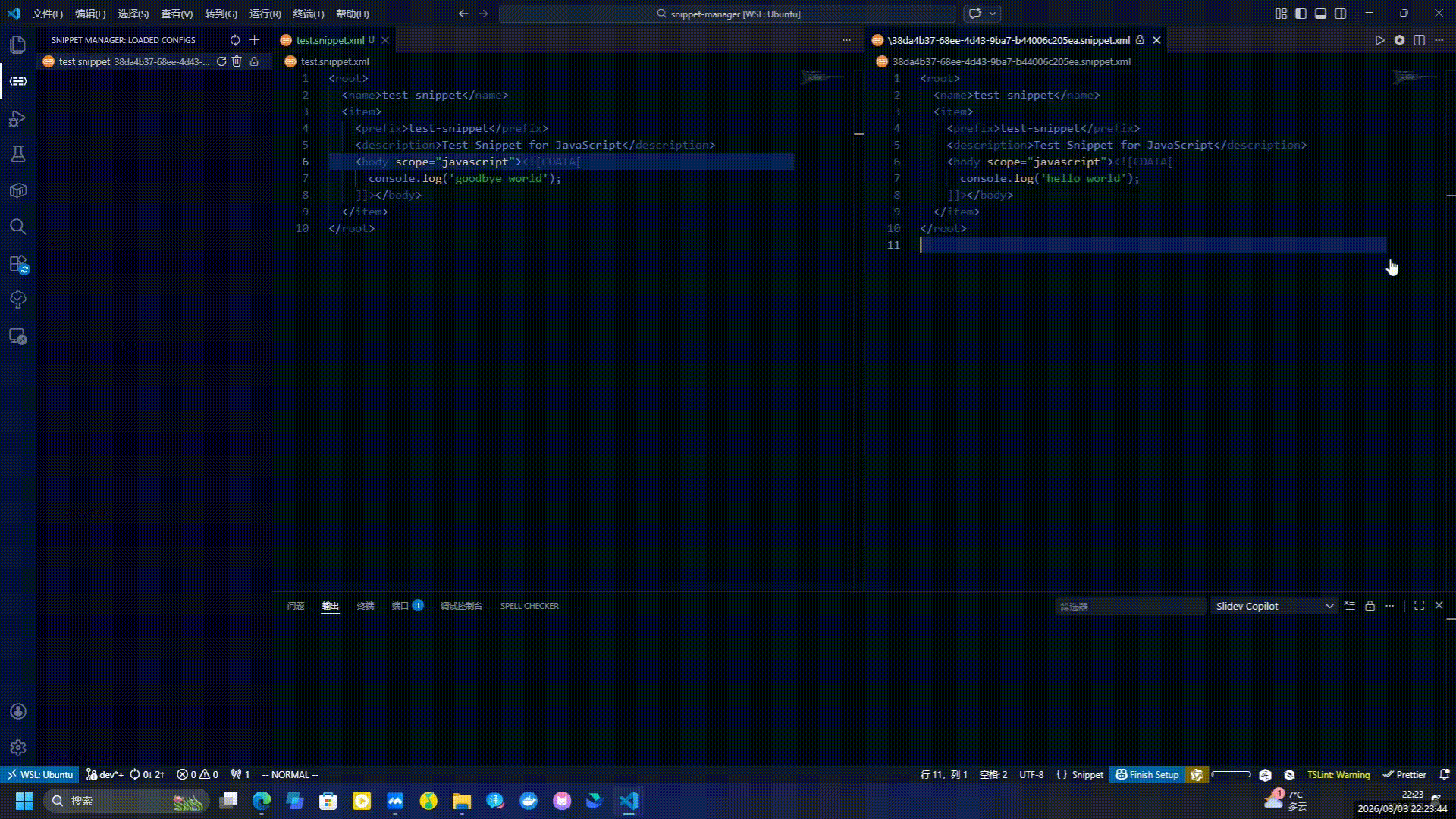1456x819 pixels.
Task: Open the container/Docker sidebar view
Action: pyautogui.click(x=17, y=190)
